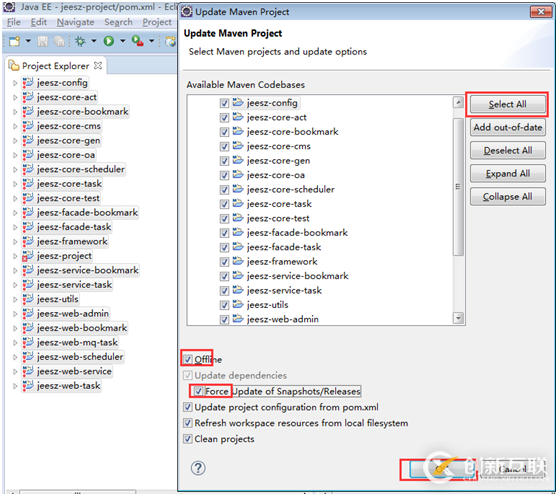The image size is (558, 496).
Task: Click jeesz-config project icon in Project Explorer
Action: click(28, 83)
